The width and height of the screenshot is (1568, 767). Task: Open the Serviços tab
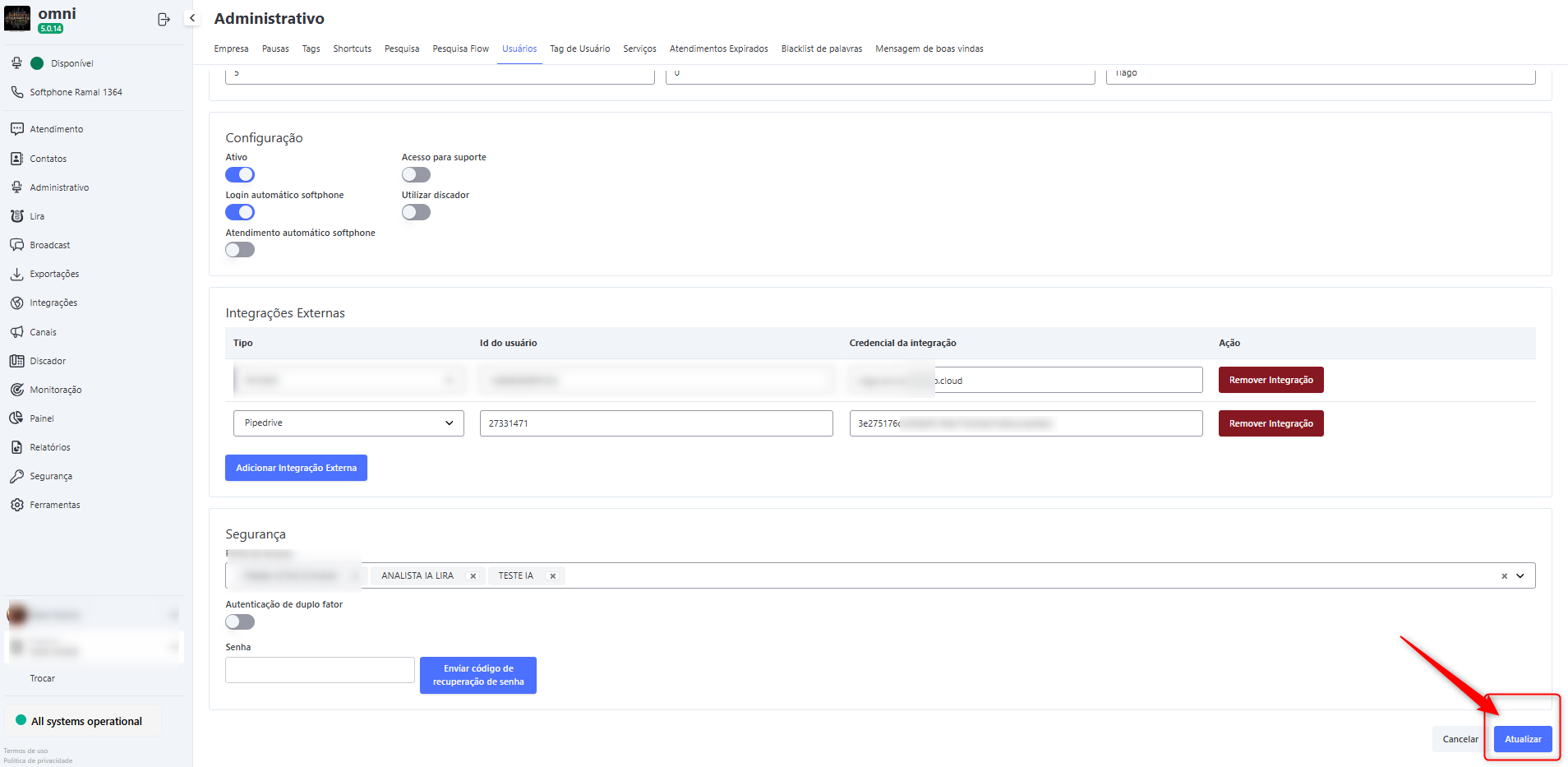tap(639, 49)
